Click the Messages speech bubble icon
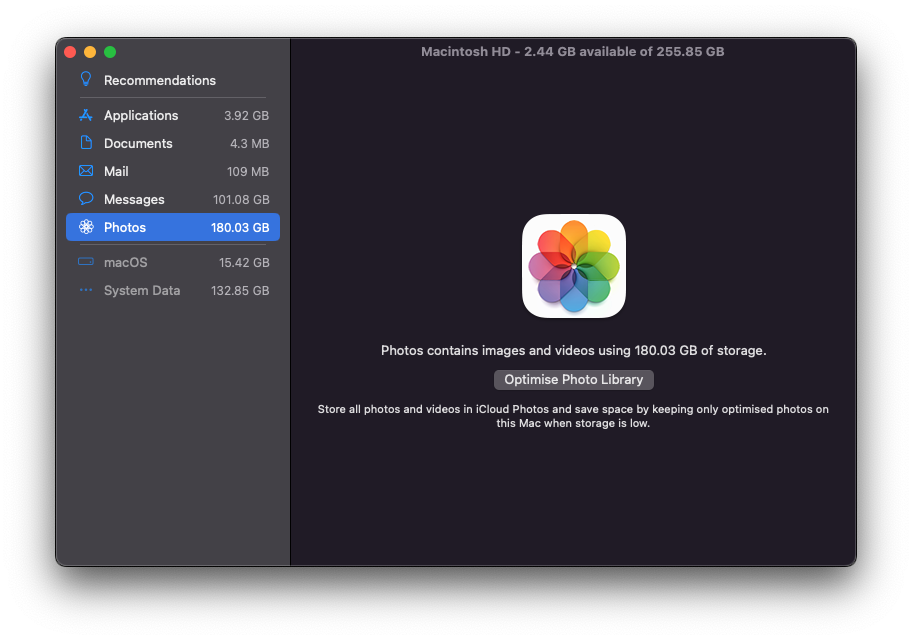Image resolution: width=912 pixels, height=640 pixels. [x=86, y=198]
